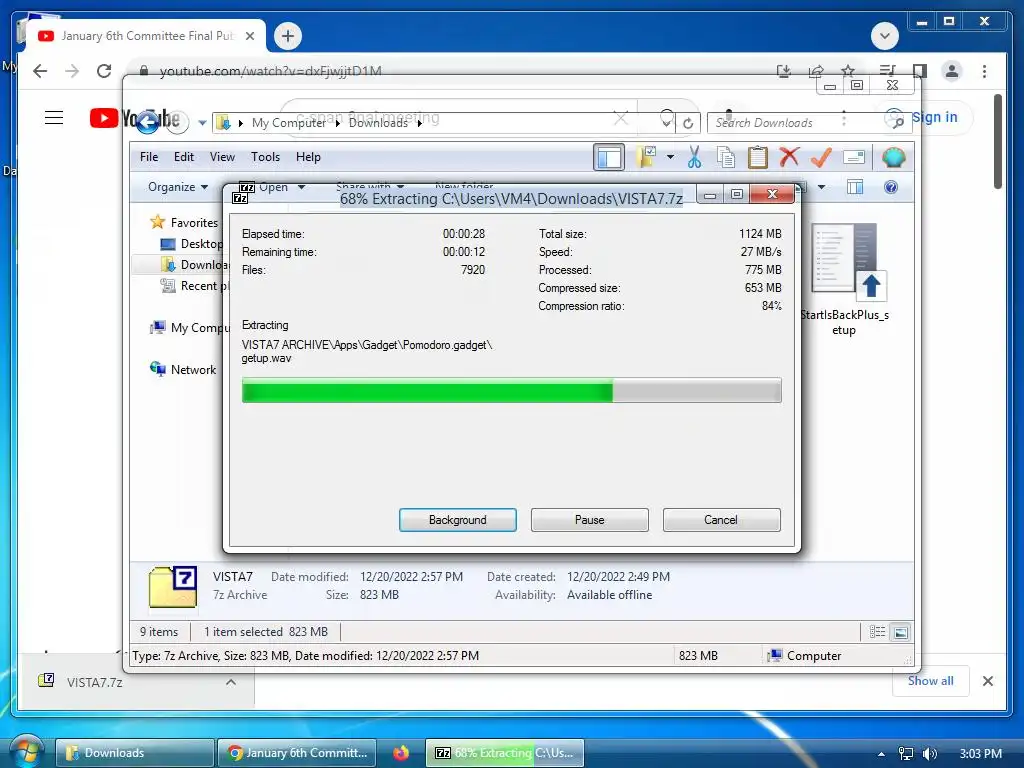This screenshot has width=1024, height=768.
Task: Click the Rename toolbar icon
Action: tap(854, 157)
